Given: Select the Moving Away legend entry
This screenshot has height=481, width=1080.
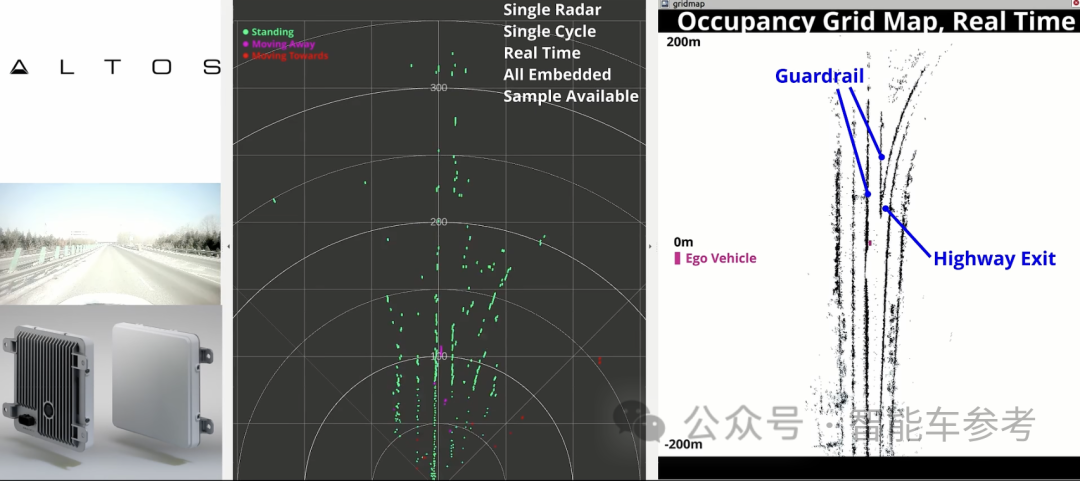Looking at the screenshot, I should point(278,43).
